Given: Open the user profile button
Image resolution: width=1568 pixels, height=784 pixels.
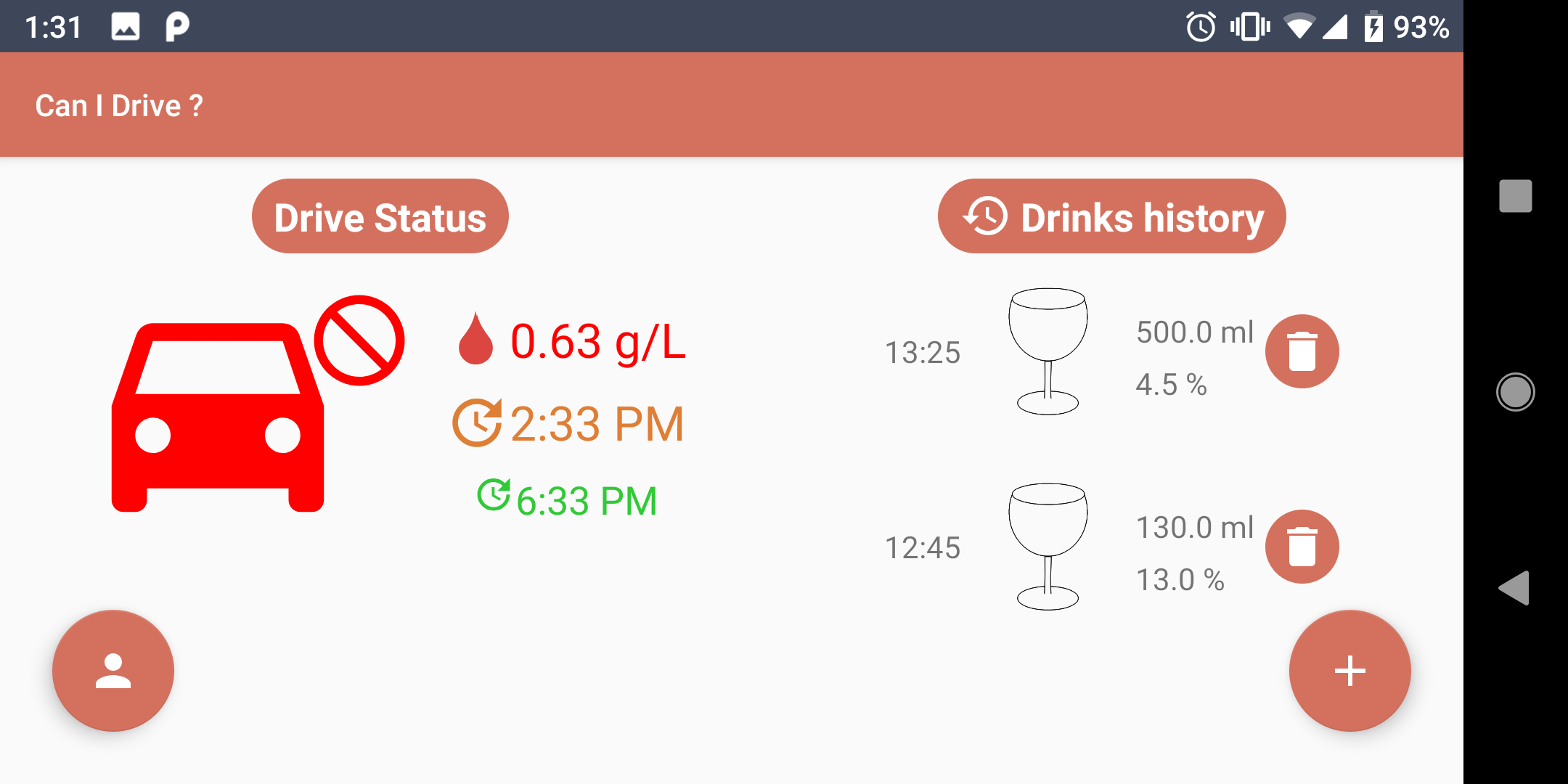Looking at the screenshot, I should [113, 671].
